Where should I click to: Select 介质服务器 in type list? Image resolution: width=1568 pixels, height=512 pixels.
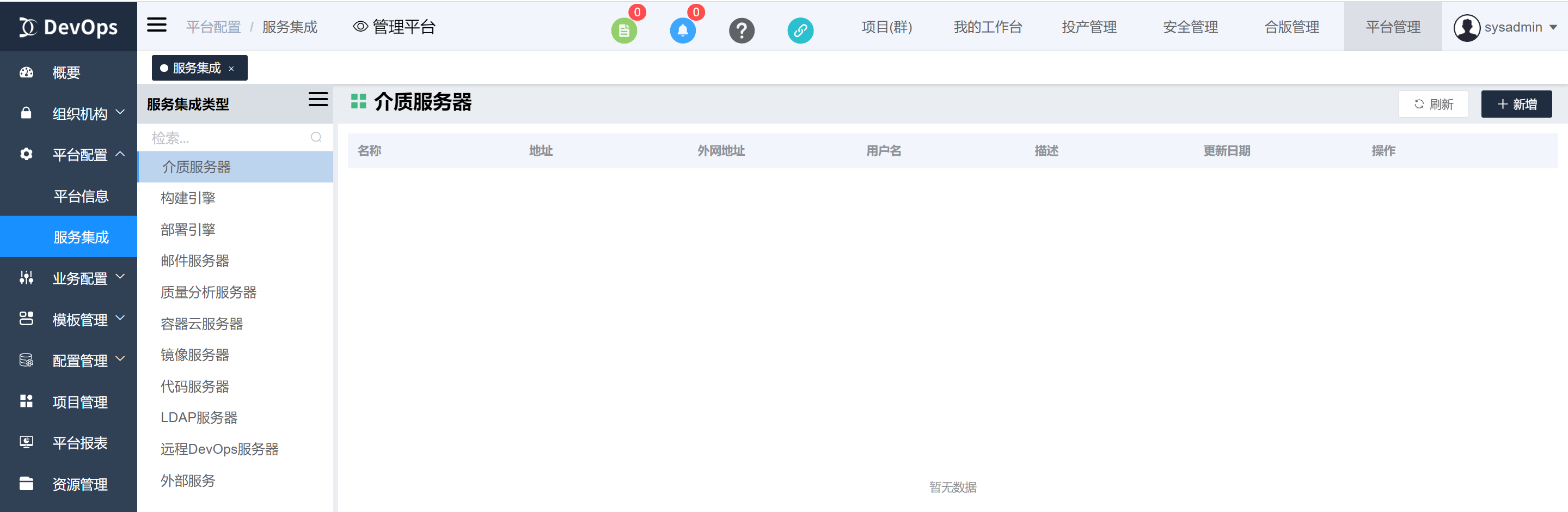point(236,167)
